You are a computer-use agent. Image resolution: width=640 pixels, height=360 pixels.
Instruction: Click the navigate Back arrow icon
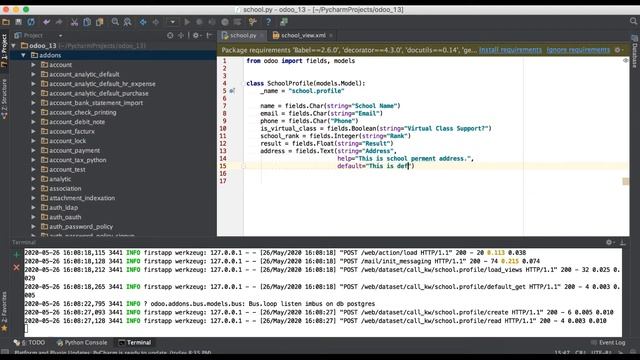[143, 22]
